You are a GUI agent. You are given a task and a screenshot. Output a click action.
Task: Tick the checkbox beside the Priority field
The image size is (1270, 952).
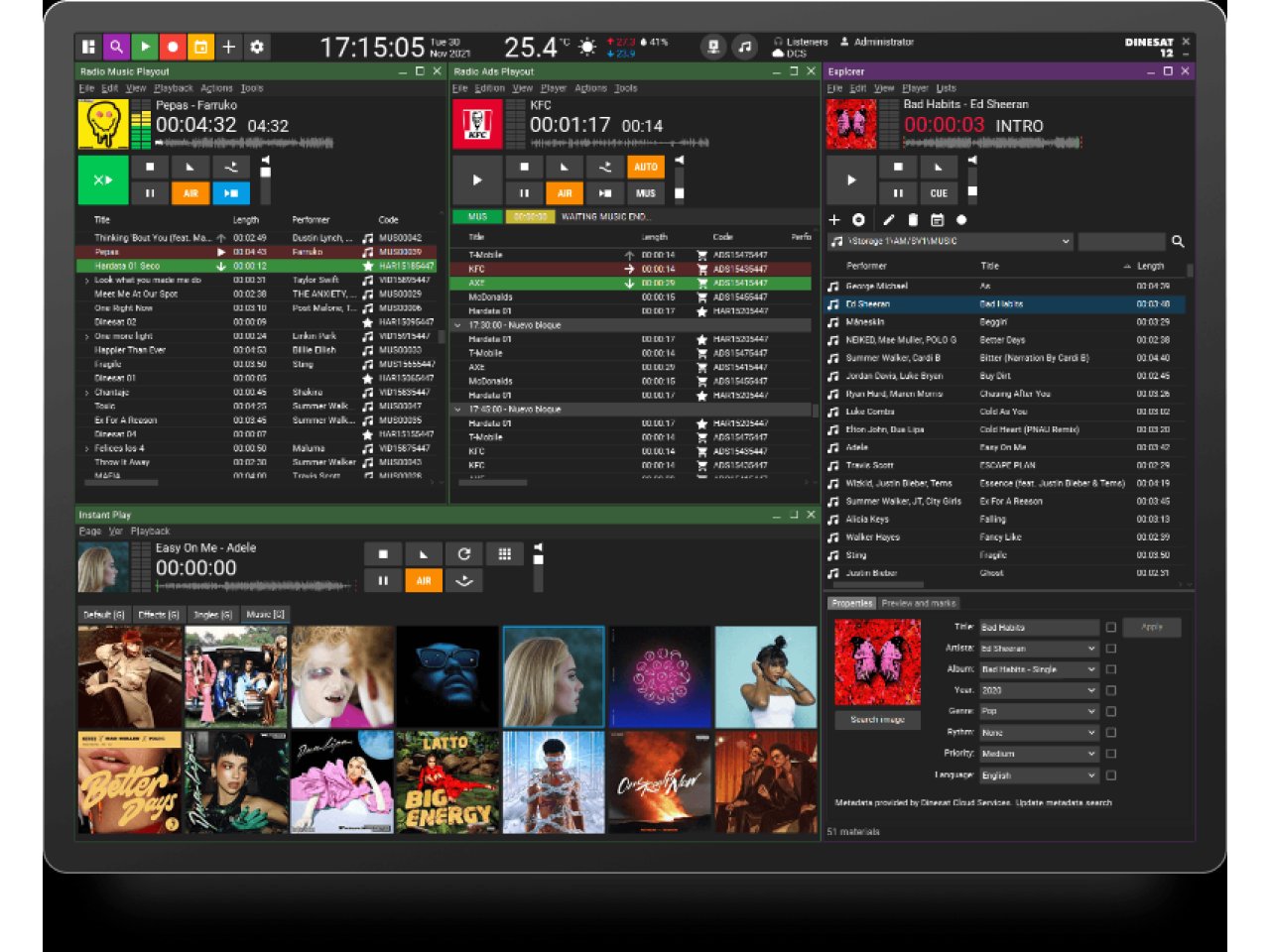click(1111, 754)
